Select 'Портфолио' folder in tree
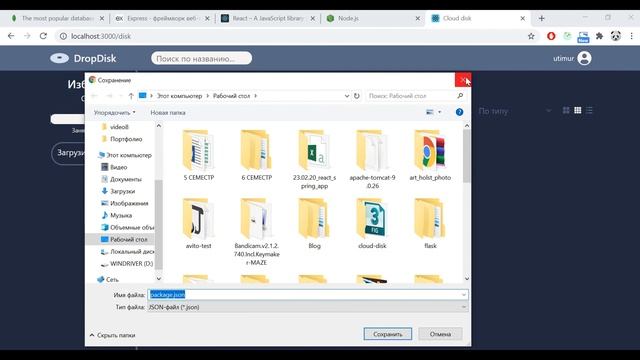The height and width of the screenshot is (360, 640). point(126,139)
